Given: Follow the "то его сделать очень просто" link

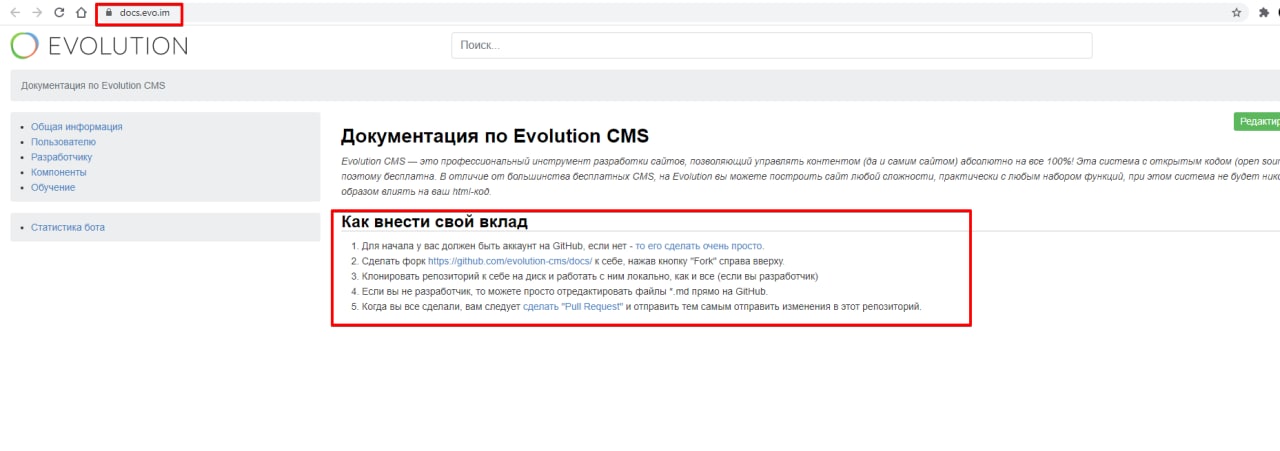Looking at the screenshot, I should [699, 246].
